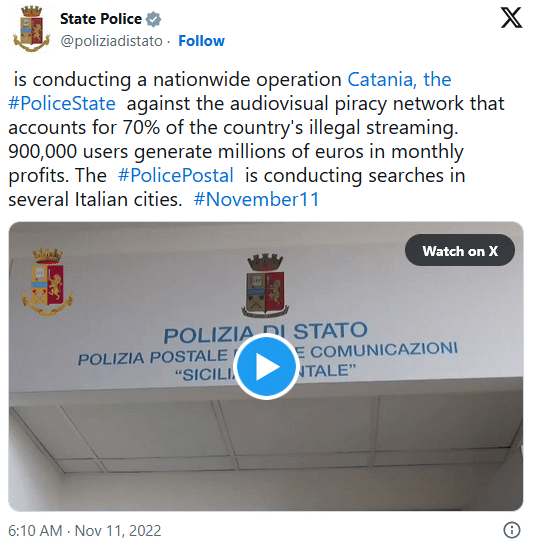Image resolution: width=535 pixels, height=548 pixels.
Task: Open the @poliziadistato handle
Action: pyautogui.click(x=111, y=41)
